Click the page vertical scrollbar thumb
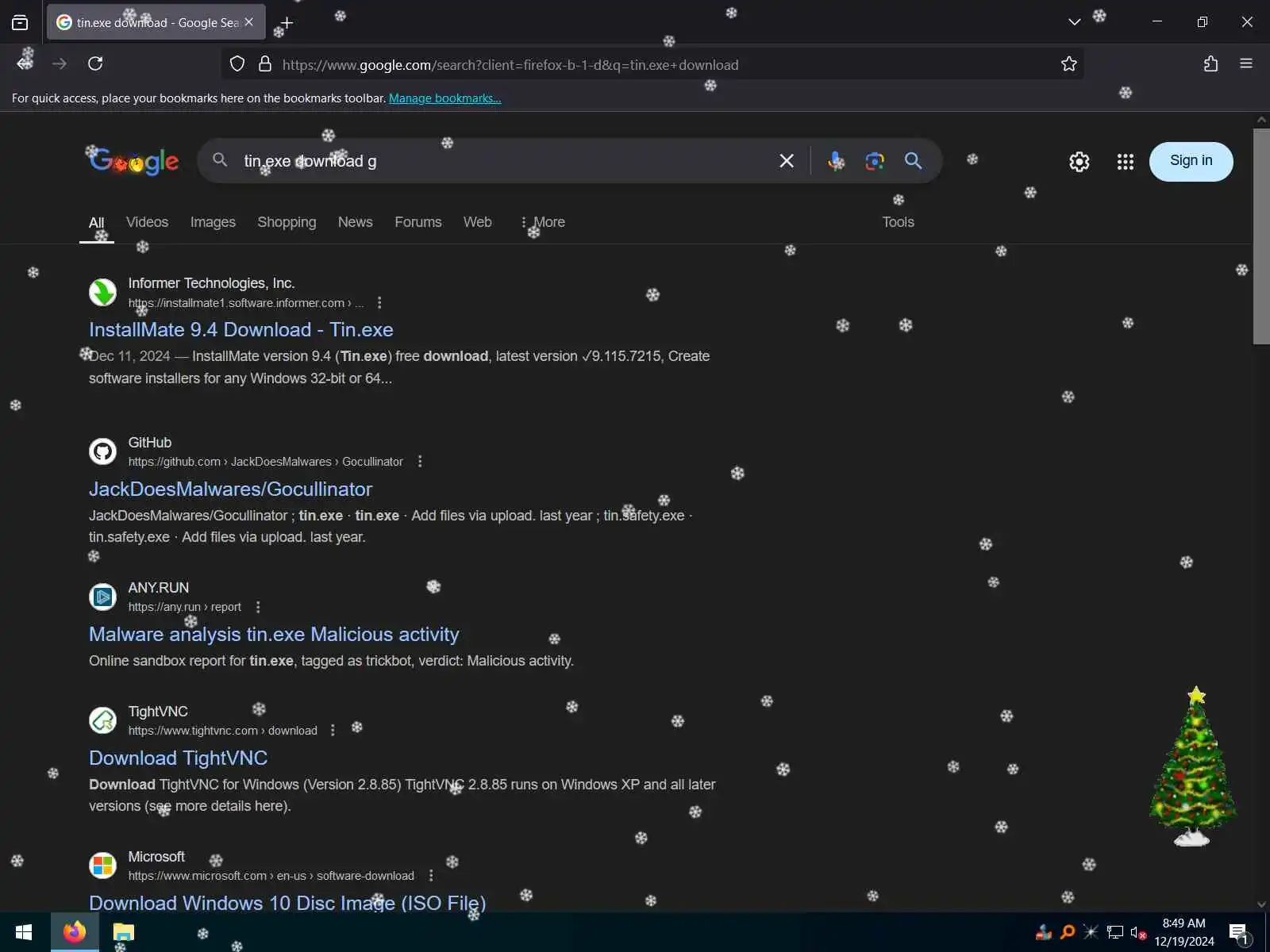 click(1261, 236)
